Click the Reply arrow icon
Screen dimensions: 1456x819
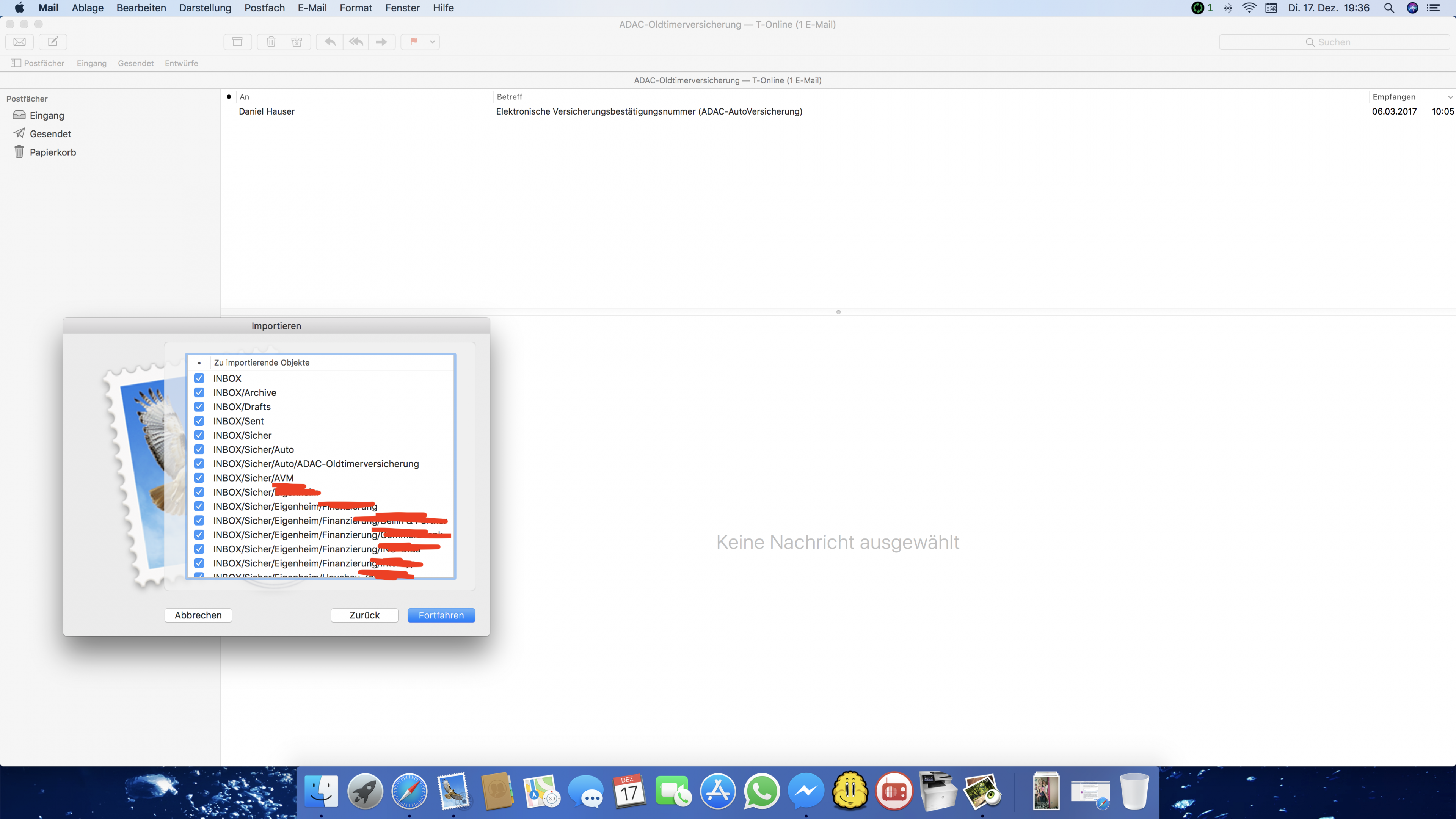click(x=329, y=42)
